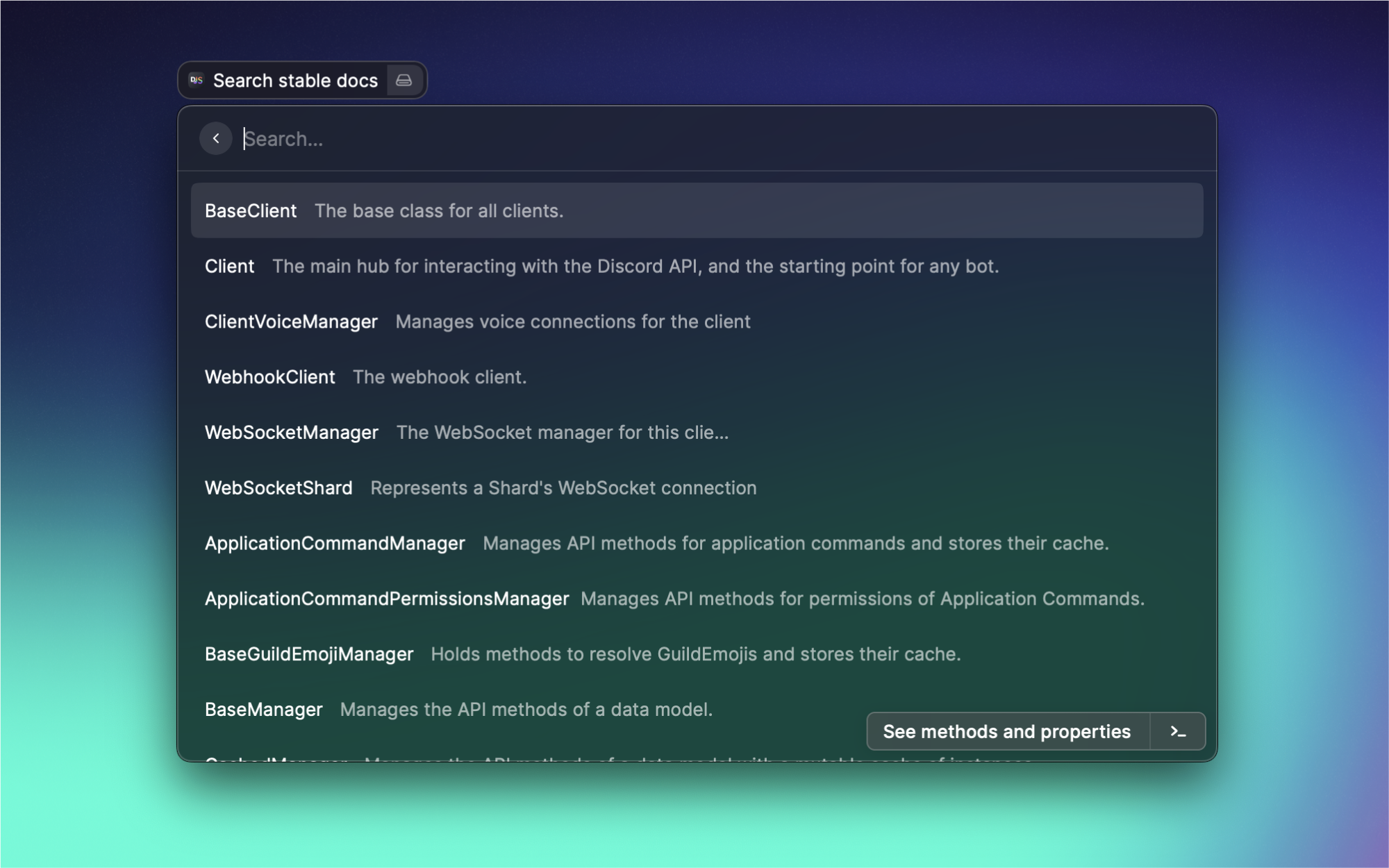Click the description 'The webhook client.'
The image size is (1389, 868).
(x=440, y=377)
